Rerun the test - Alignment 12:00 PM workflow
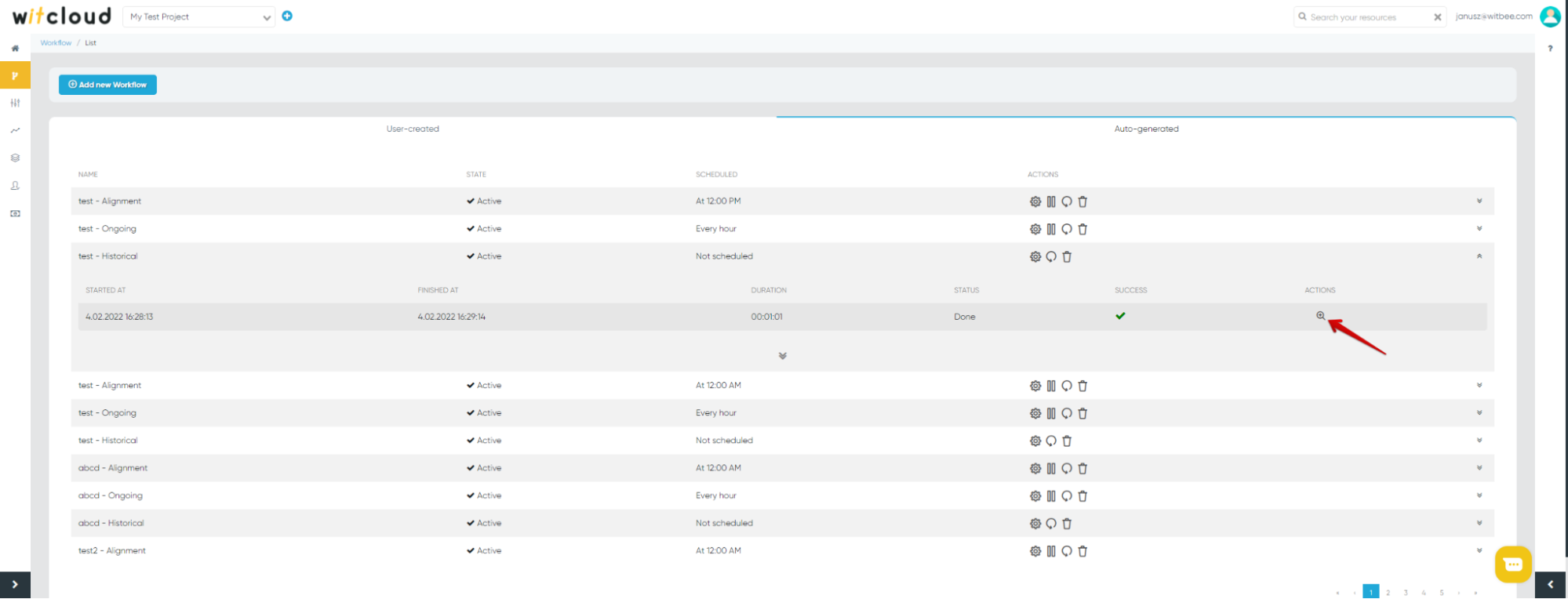1568x599 pixels. tap(1067, 201)
